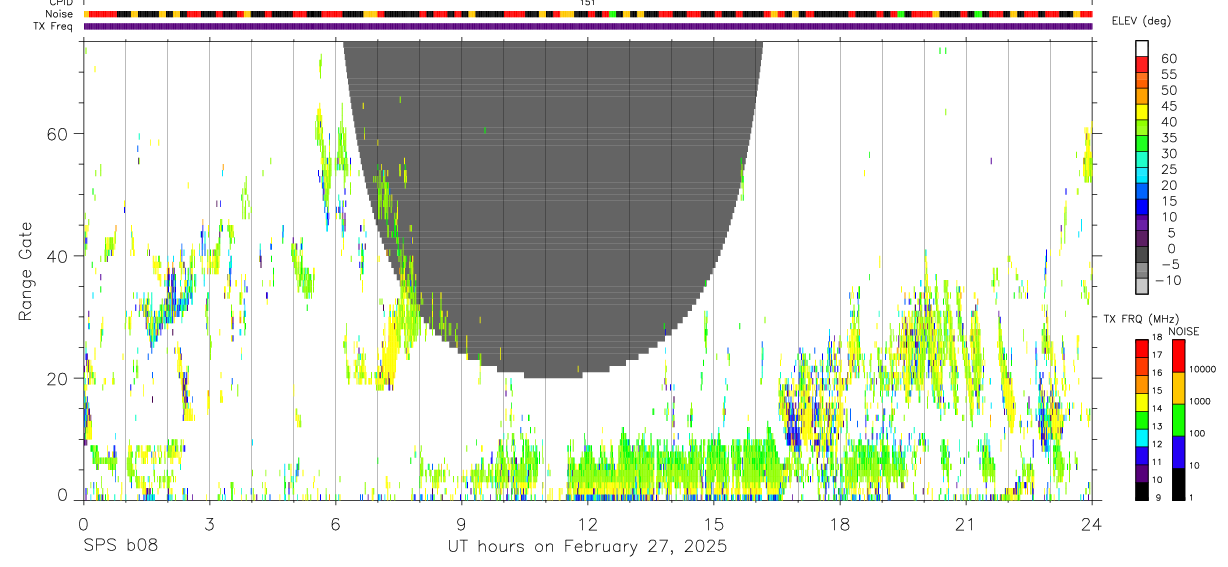
Task: Select the "ELEV (deg)" legend title
Action: (x=1141, y=21)
